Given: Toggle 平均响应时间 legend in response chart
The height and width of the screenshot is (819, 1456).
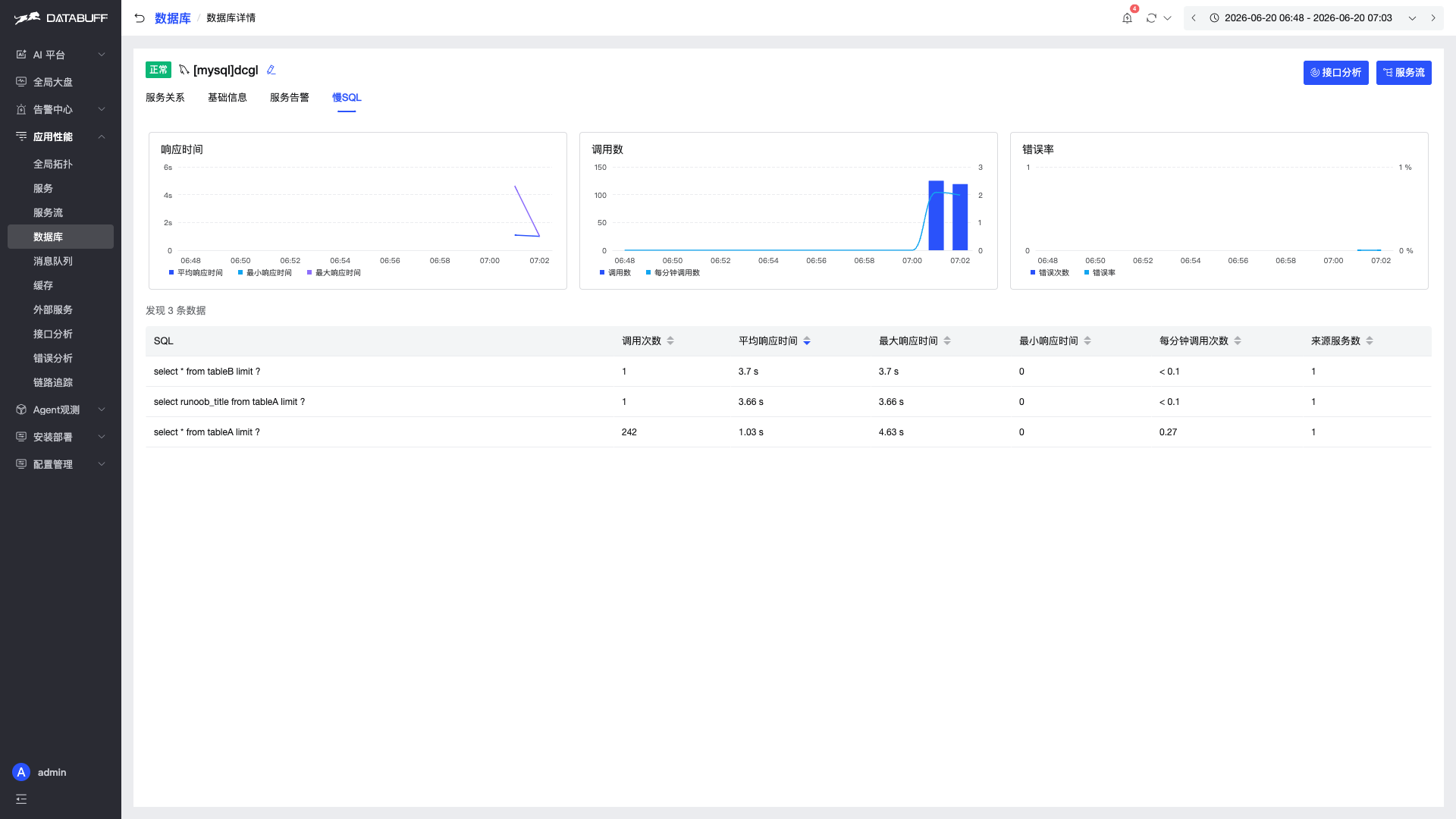Looking at the screenshot, I should [196, 273].
